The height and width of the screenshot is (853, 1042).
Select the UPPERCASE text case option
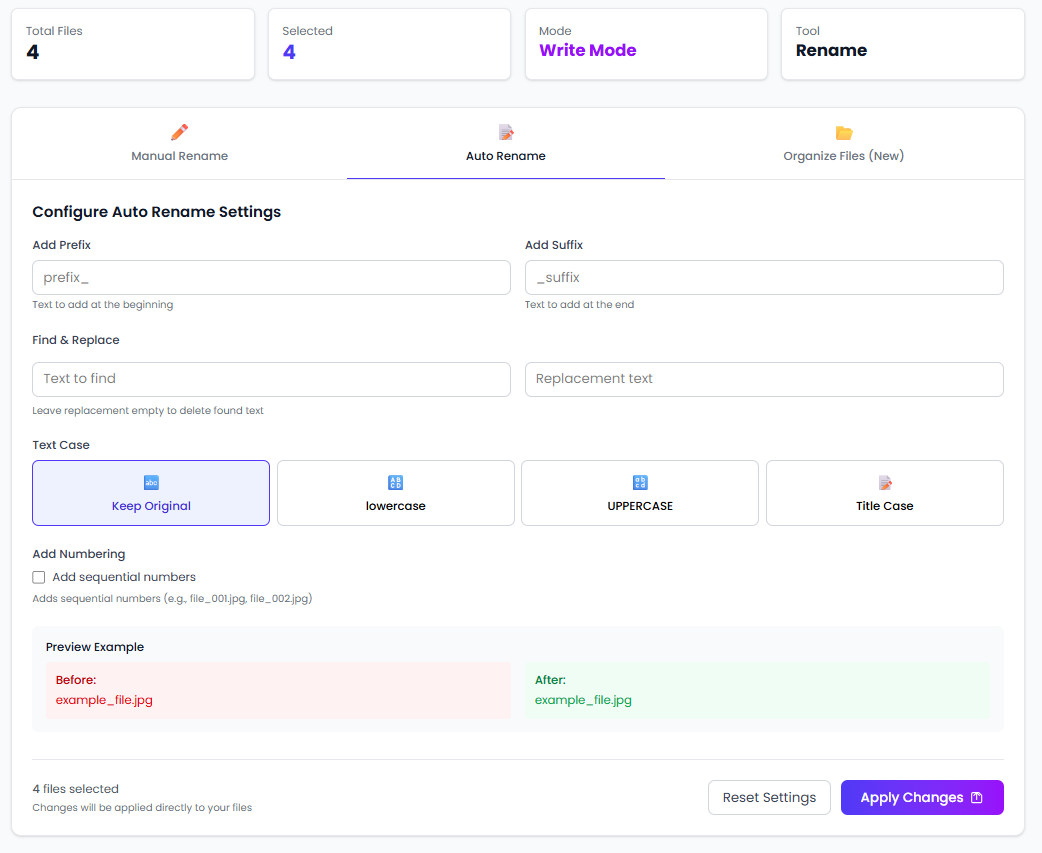click(639, 492)
